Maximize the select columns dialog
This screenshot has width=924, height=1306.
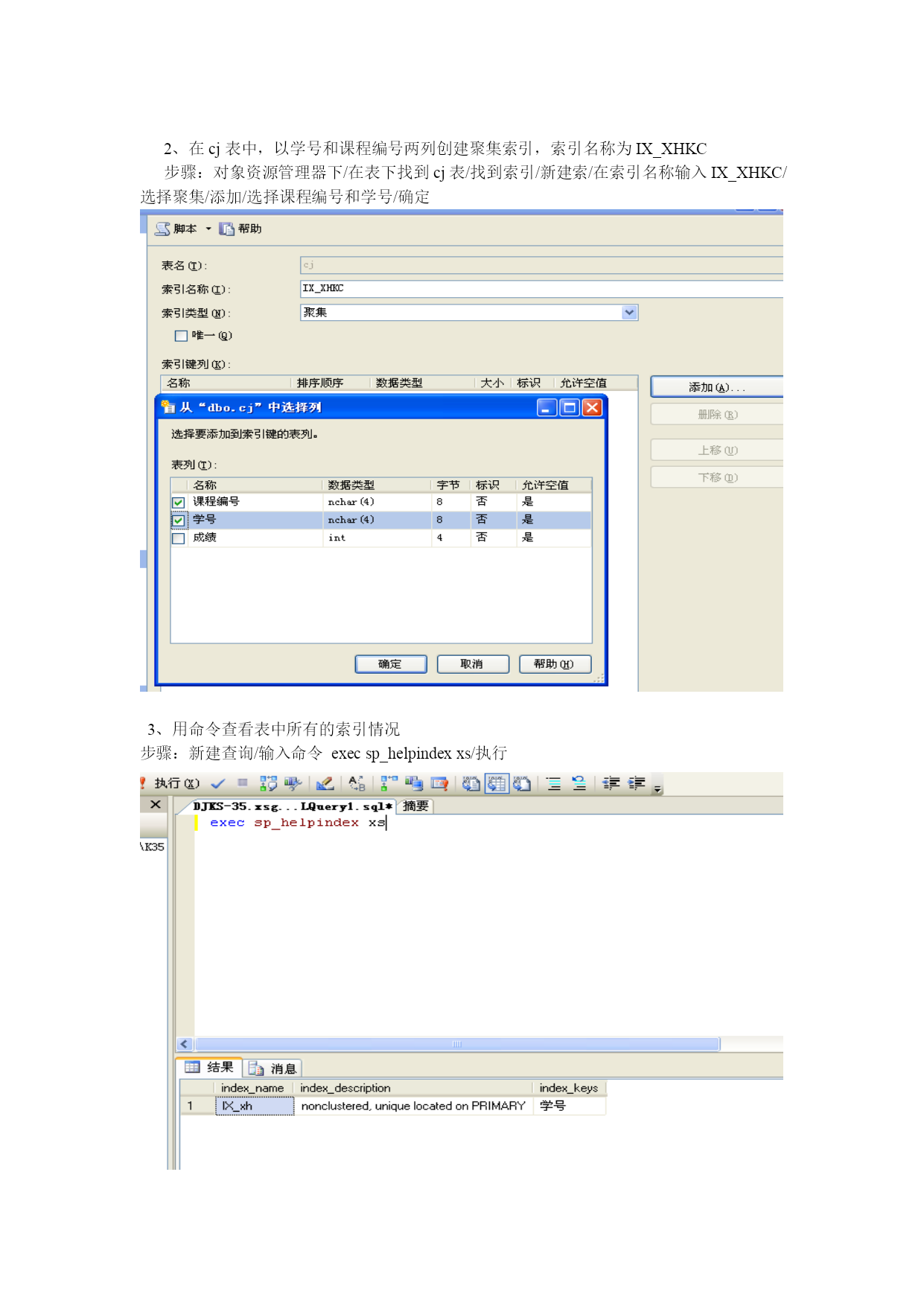pos(570,407)
